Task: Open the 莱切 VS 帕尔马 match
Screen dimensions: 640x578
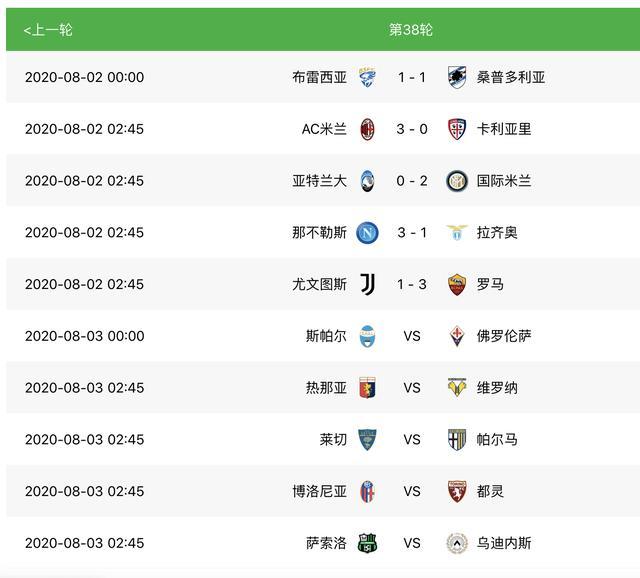Action: pyautogui.click(x=412, y=440)
